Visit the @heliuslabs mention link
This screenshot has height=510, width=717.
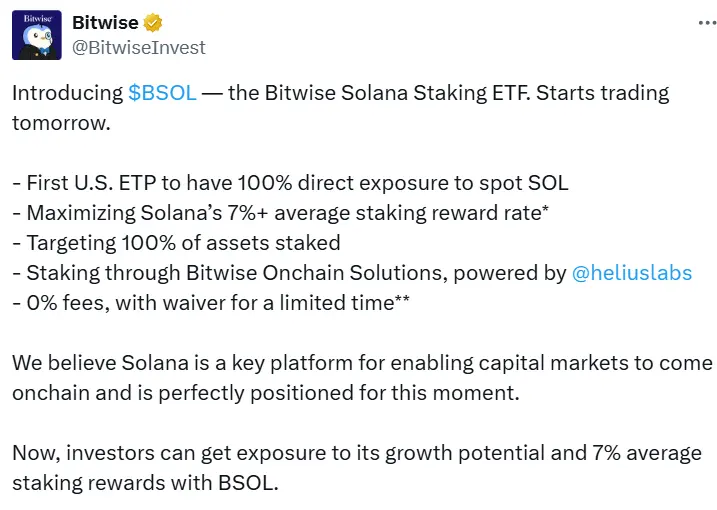pos(631,272)
